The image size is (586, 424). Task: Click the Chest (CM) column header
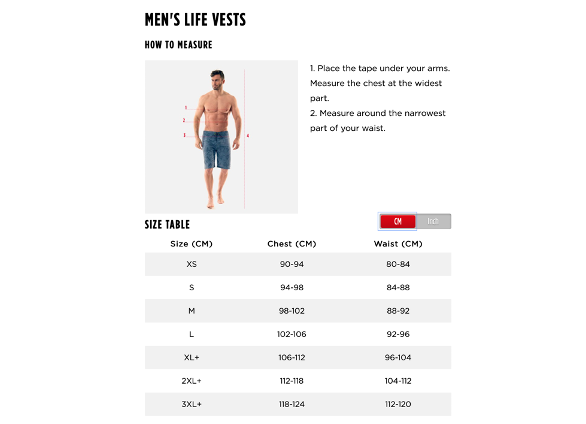pyautogui.click(x=292, y=244)
